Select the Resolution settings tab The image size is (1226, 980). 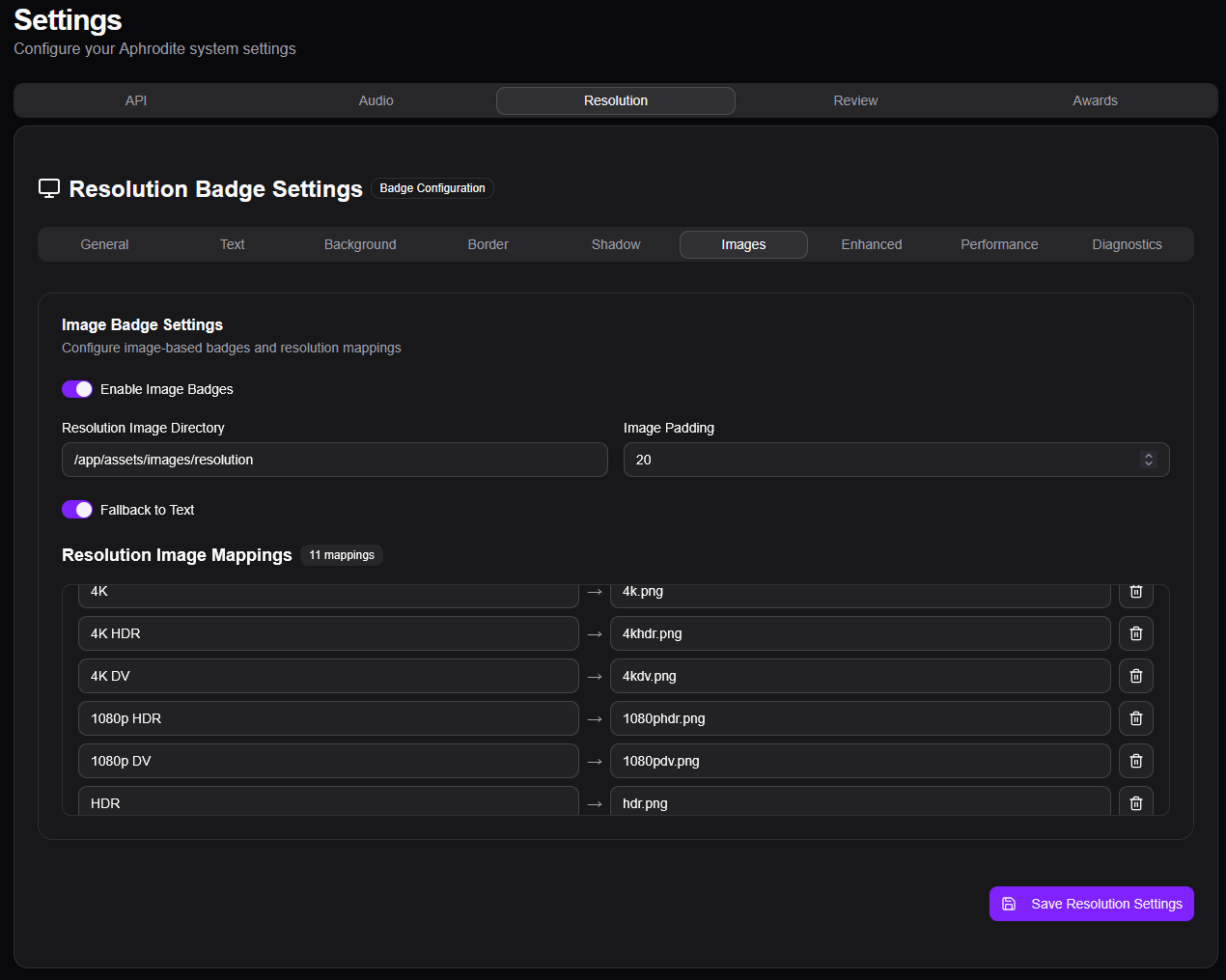coord(616,100)
